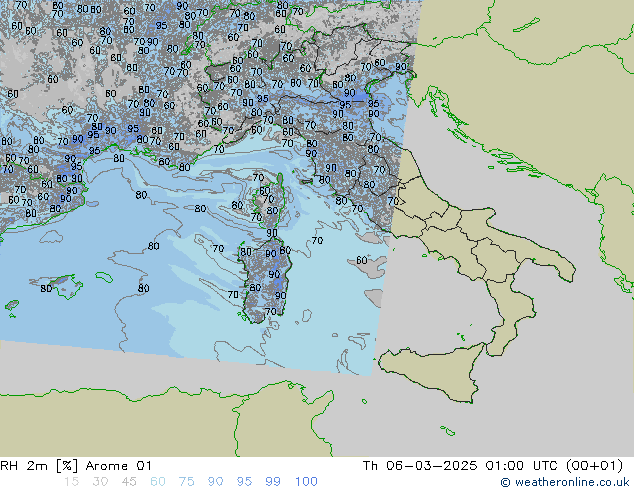This screenshot has width=634, height=490.
Task: Click the 70 label at Corsica's northern tip
Action: click(258, 177)
